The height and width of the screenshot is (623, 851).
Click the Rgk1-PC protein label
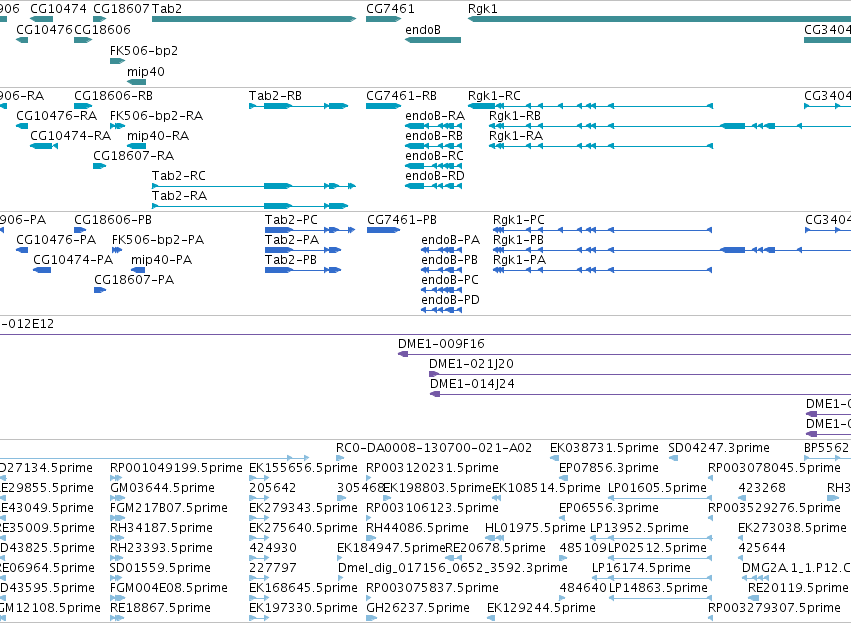tap(518, 220)
